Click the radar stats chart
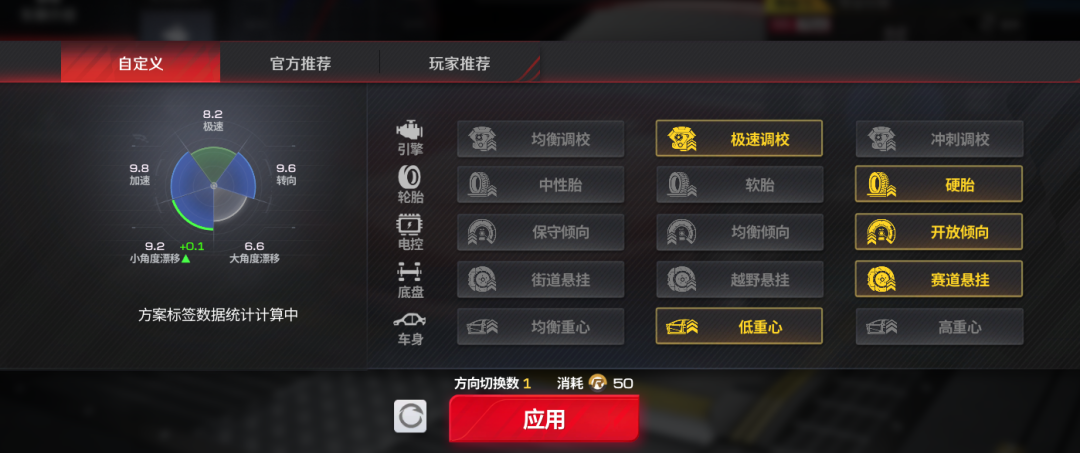This screenshot has width=1080, height=453. point(214,187)
